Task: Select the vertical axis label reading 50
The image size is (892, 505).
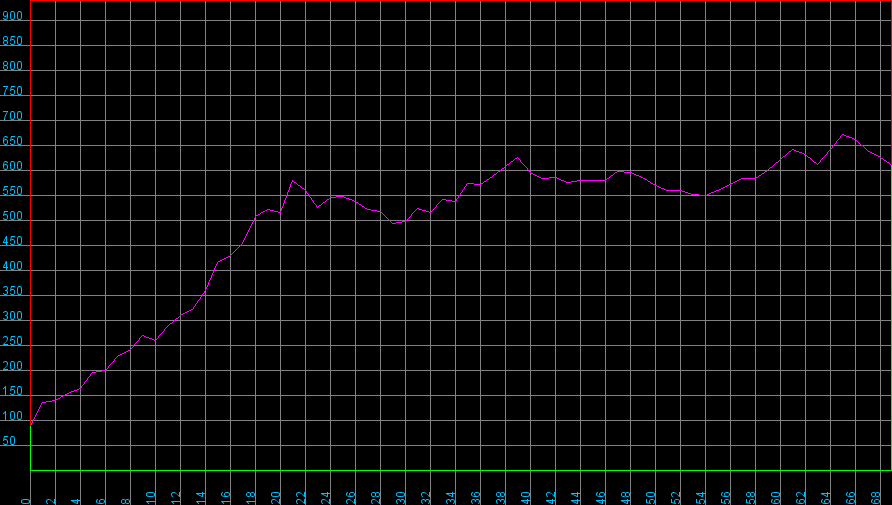Action: [x=9, y=441]
